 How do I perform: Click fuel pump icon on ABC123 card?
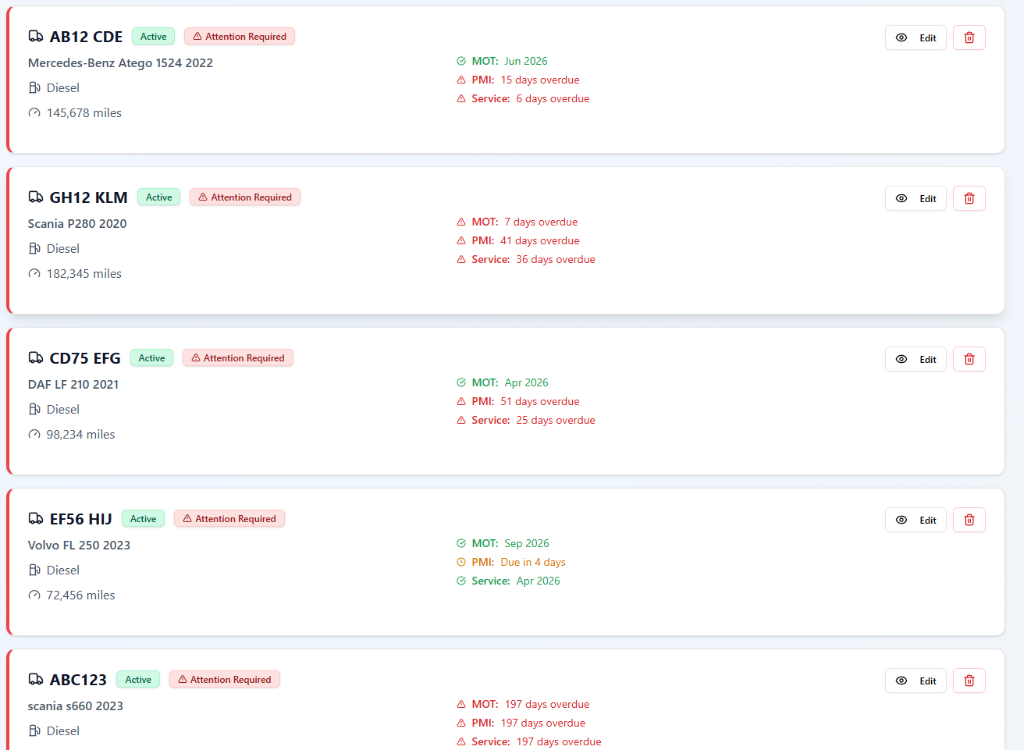(35, 730)
